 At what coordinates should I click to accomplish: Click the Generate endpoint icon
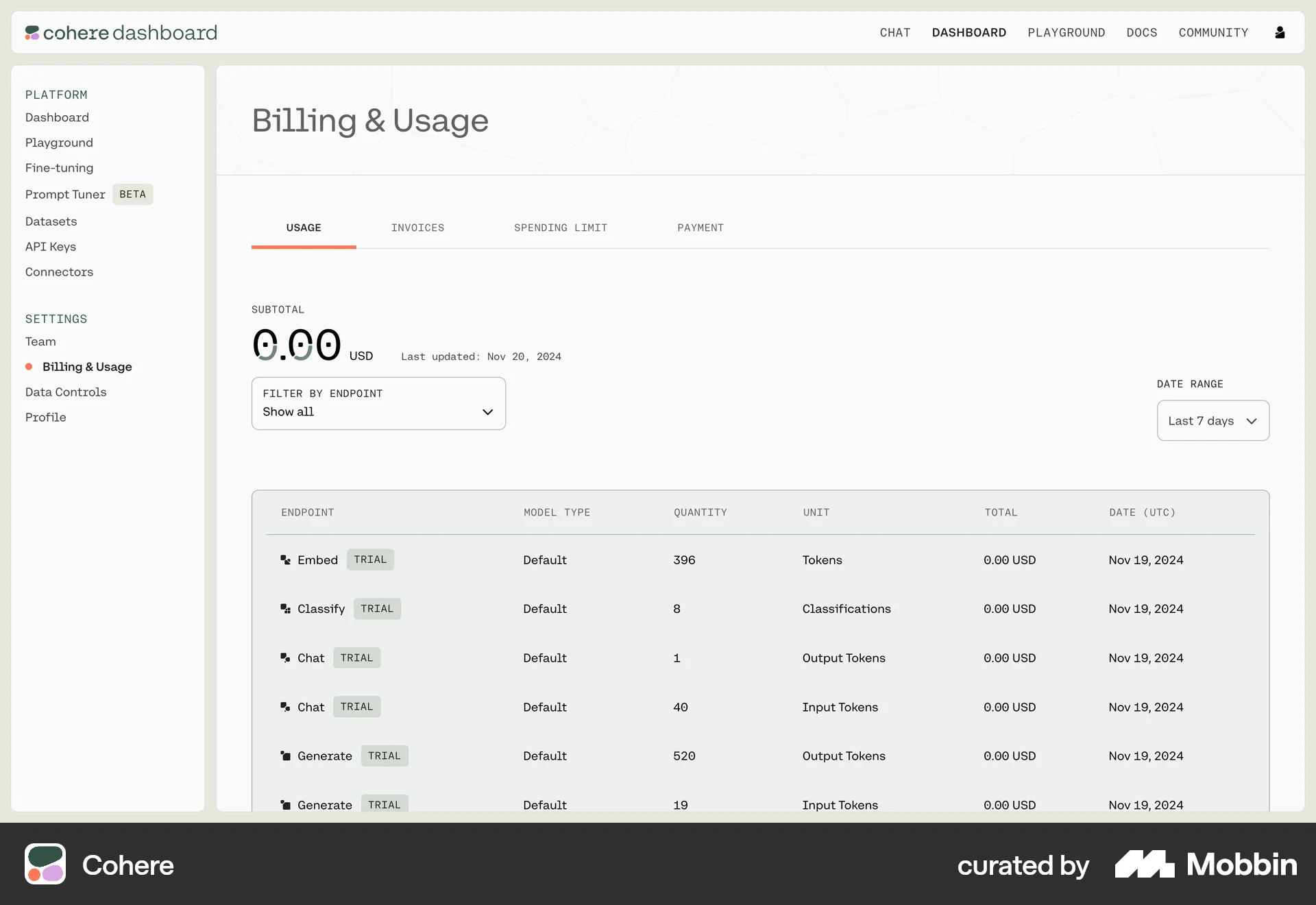(x=285, y=756)
